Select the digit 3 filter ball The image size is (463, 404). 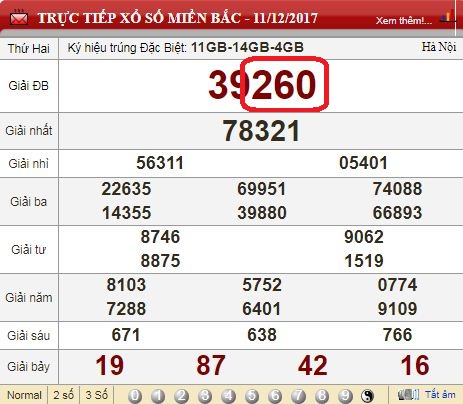tap(205, 396)
